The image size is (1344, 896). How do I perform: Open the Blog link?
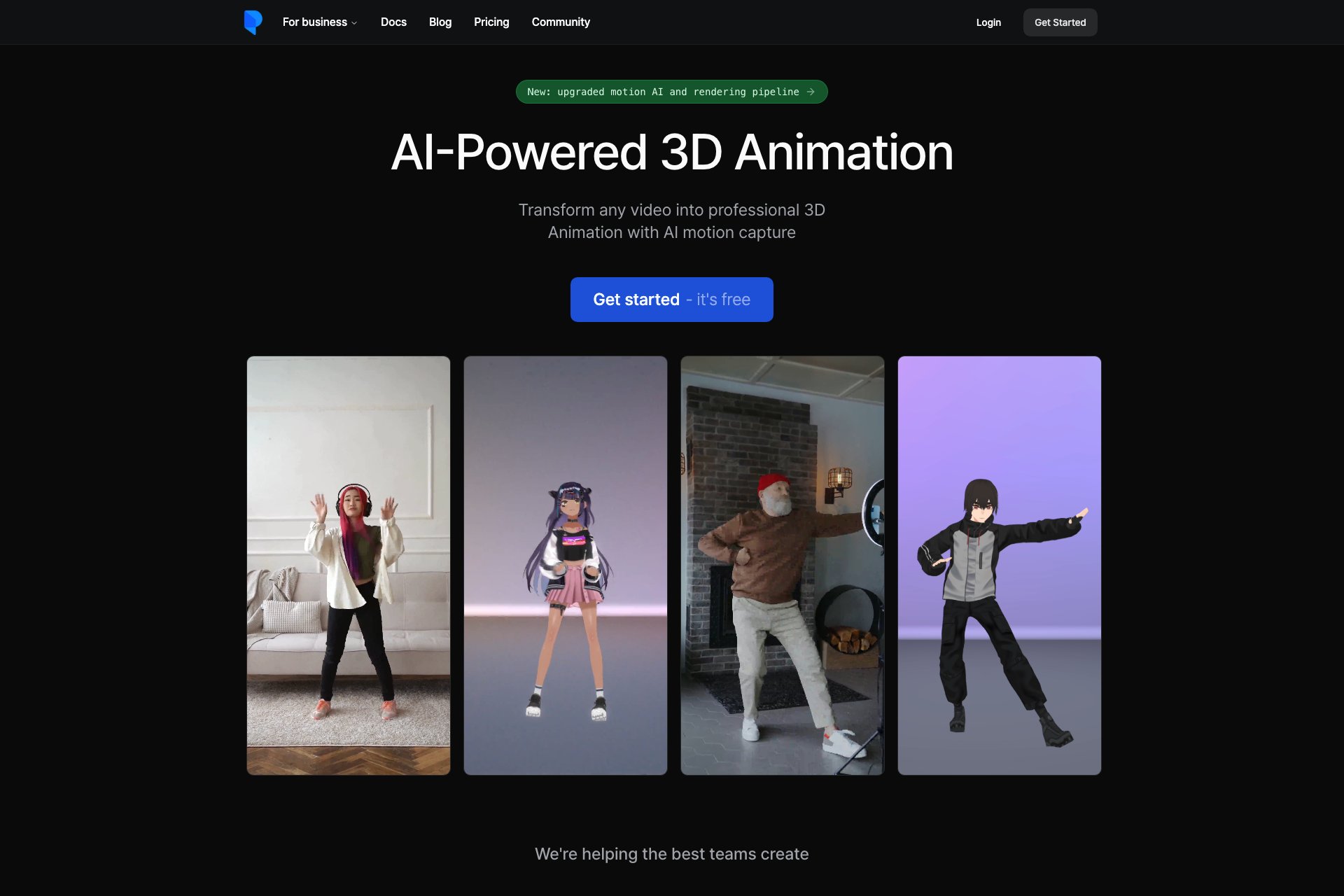click(x=440, y=22)
